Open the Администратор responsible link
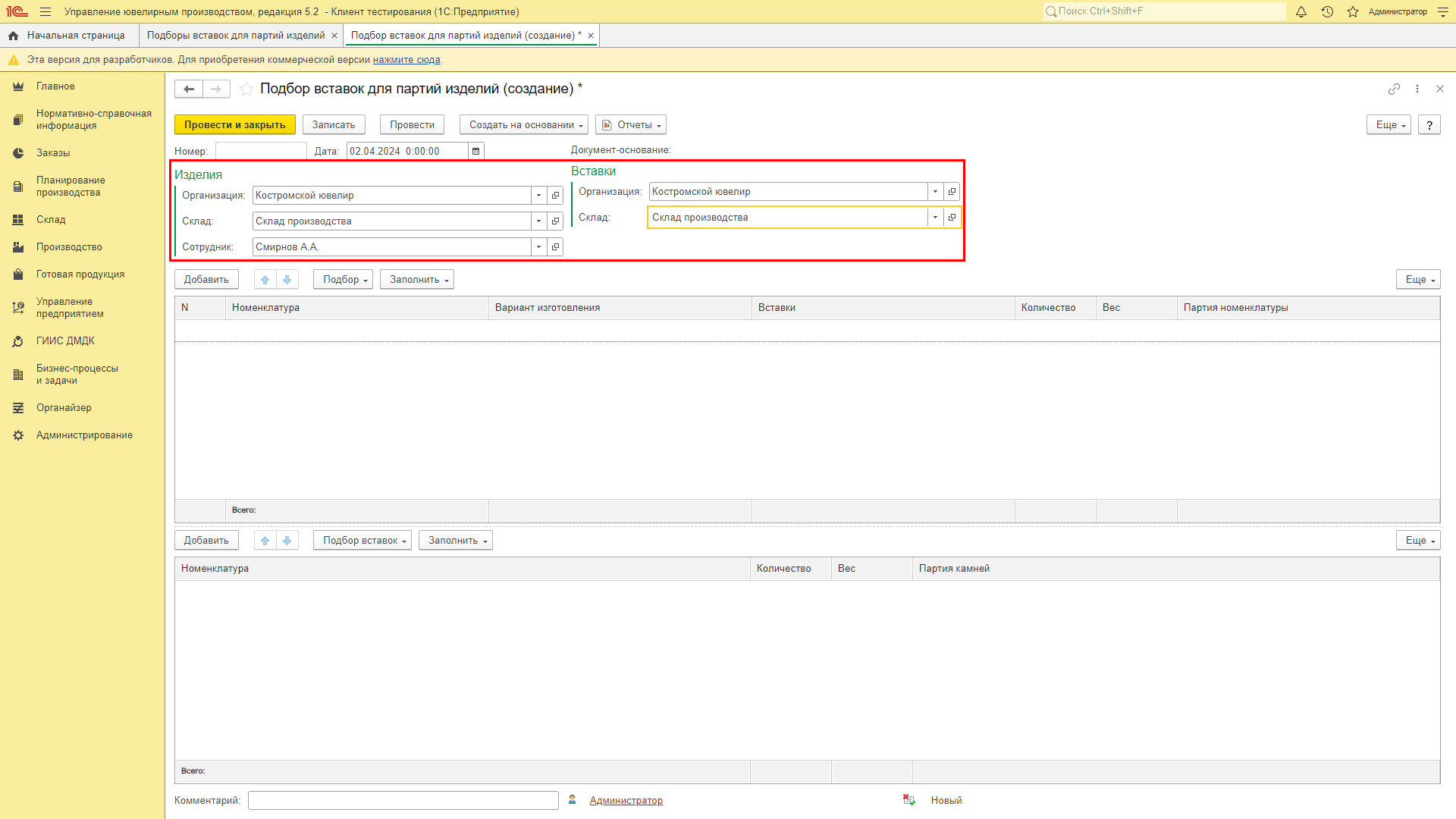Screen dimensions: 1456x819 click(626, 801)
